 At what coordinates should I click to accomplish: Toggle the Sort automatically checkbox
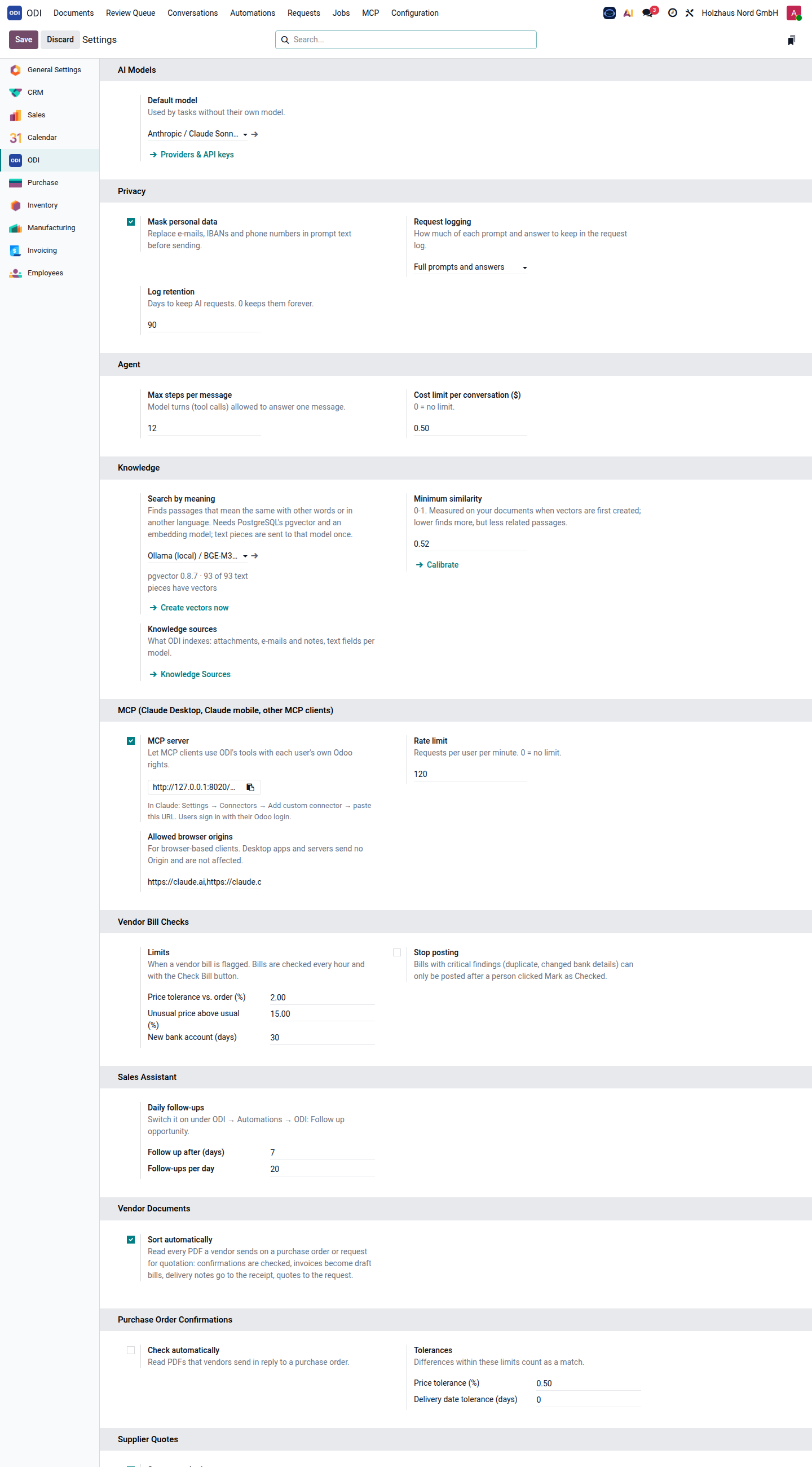(131, 1240)
